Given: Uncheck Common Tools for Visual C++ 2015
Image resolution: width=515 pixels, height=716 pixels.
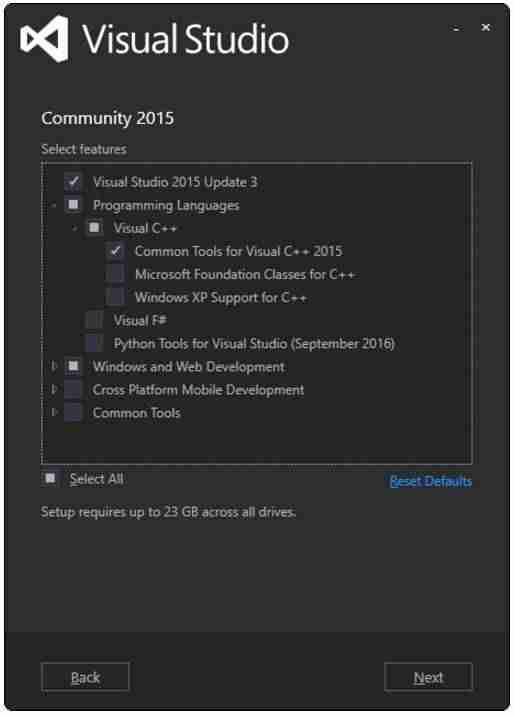Looking at the screenshot, I should [x=116, y=251].
